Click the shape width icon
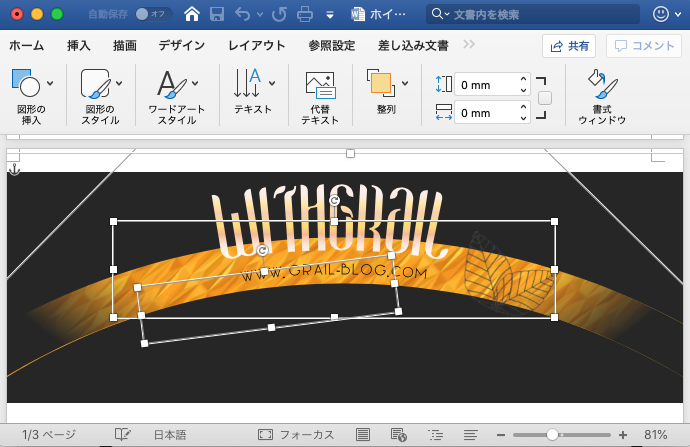The width and height of the screenshot is (690, 447). click(x=444, y=112)
